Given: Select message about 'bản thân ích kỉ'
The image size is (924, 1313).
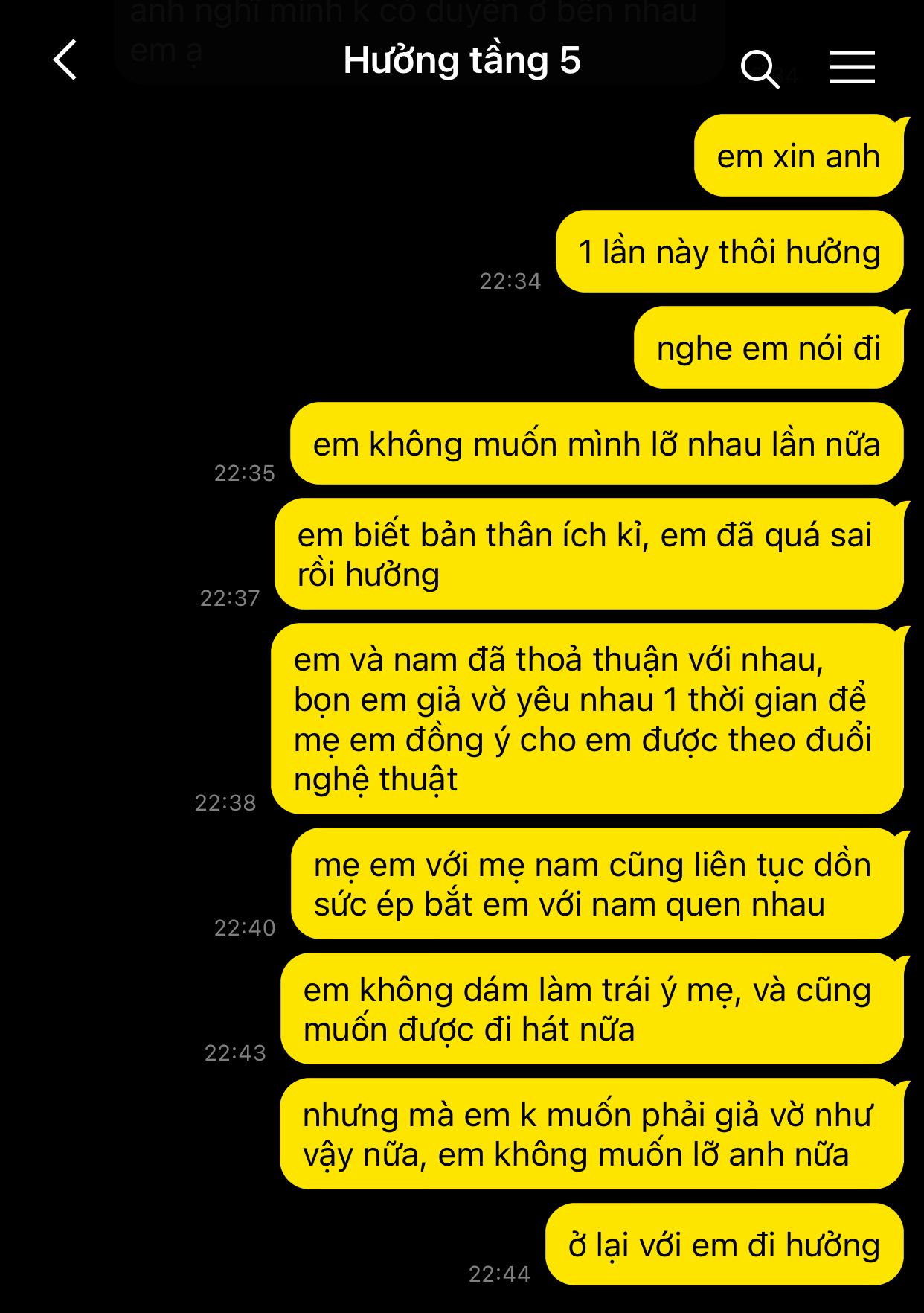Looking at the screenshot, I should [589, 554].
